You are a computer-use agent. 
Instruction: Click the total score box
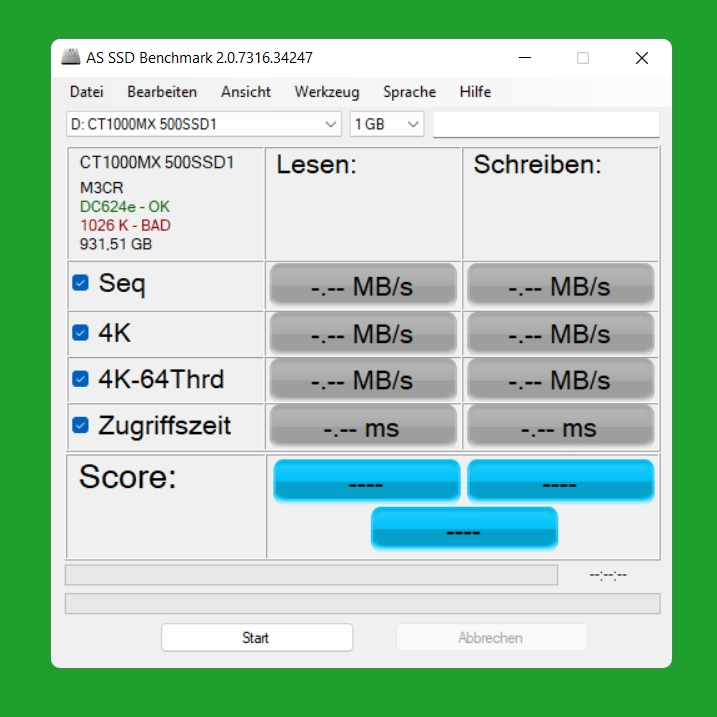click(464, 529)
